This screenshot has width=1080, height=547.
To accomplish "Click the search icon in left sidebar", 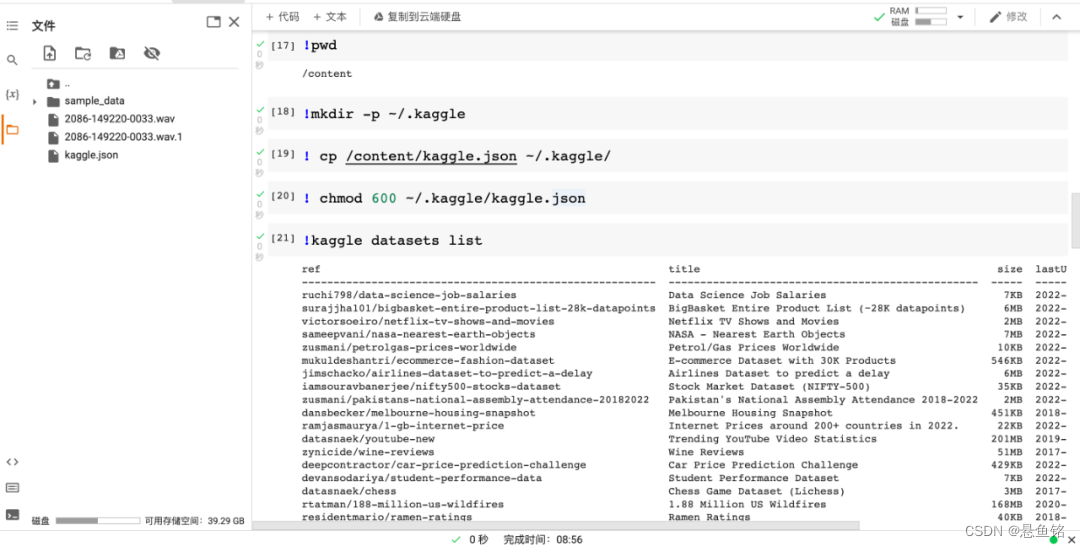I will coord(12,60).
